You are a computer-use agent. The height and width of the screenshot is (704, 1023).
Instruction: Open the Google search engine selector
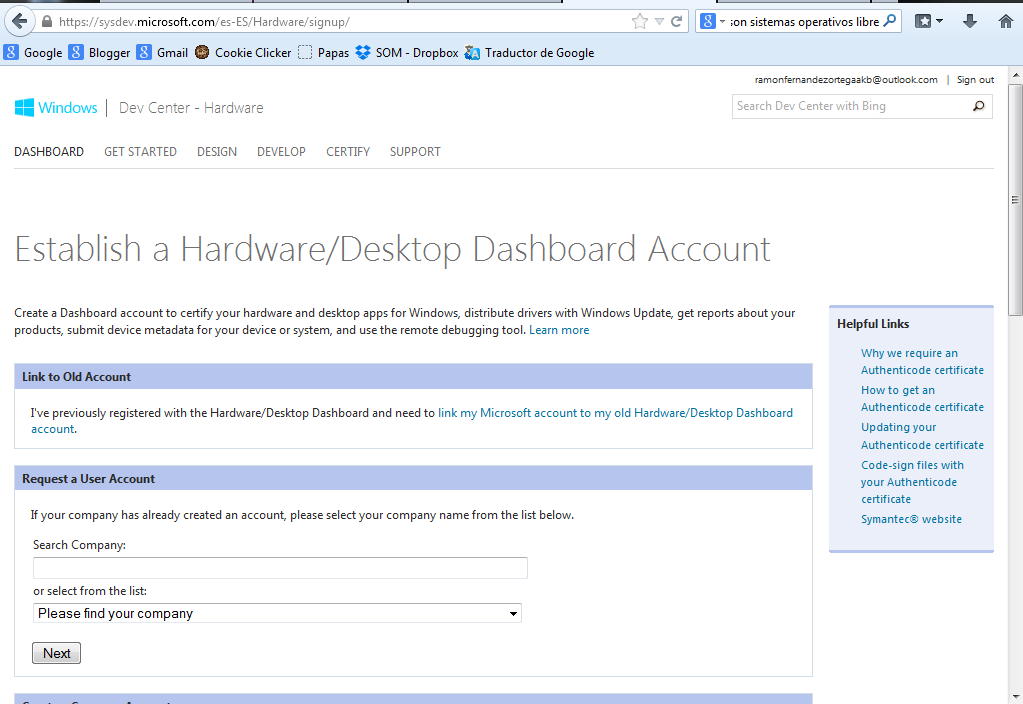tap(712, 22)
